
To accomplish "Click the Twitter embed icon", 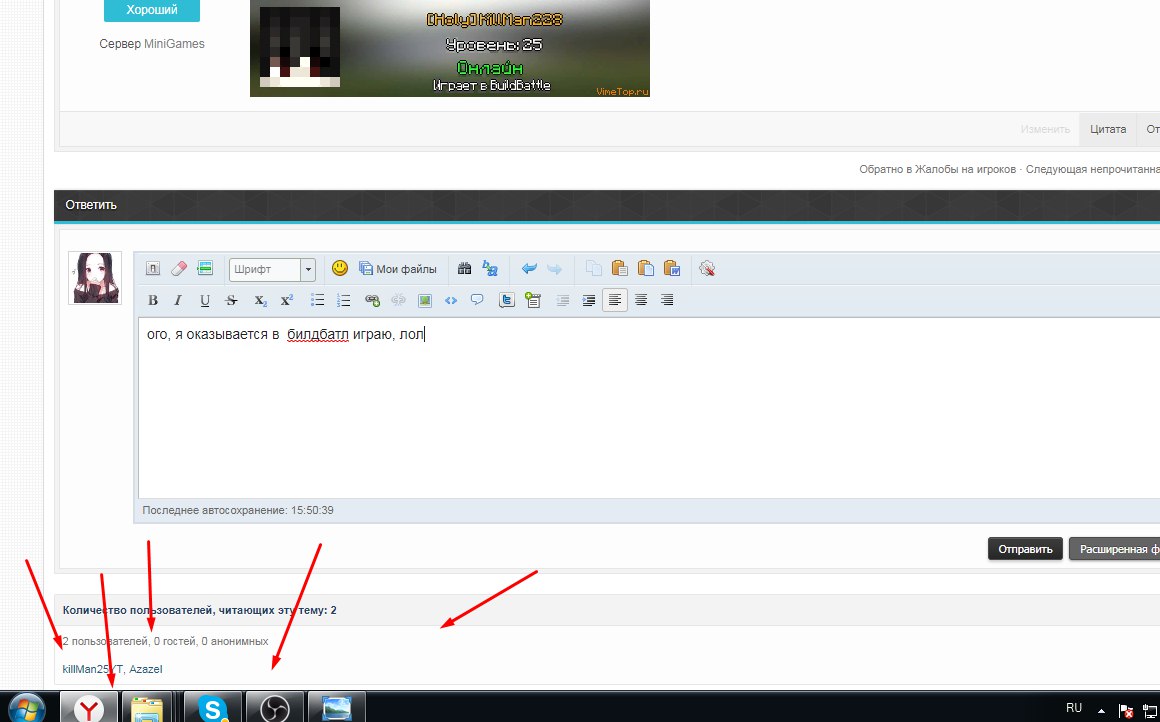I will pos(507,300).
